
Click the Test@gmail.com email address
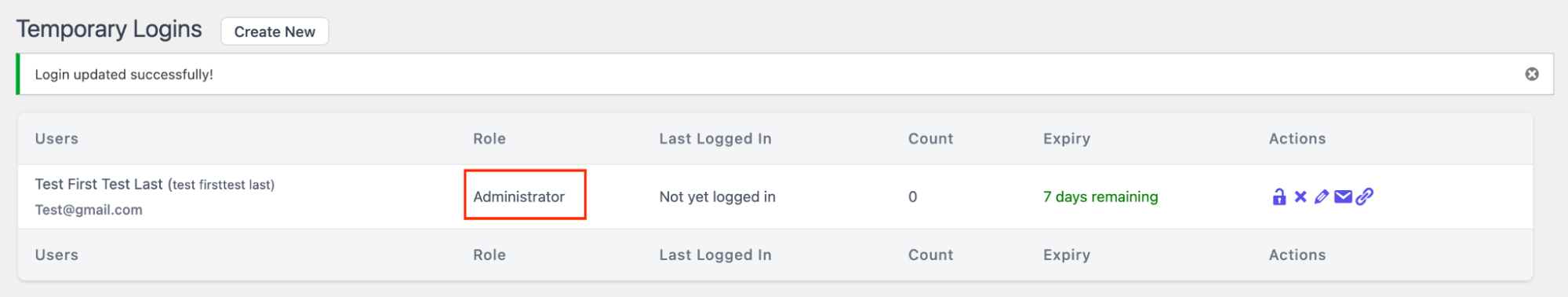click(89, 210)
